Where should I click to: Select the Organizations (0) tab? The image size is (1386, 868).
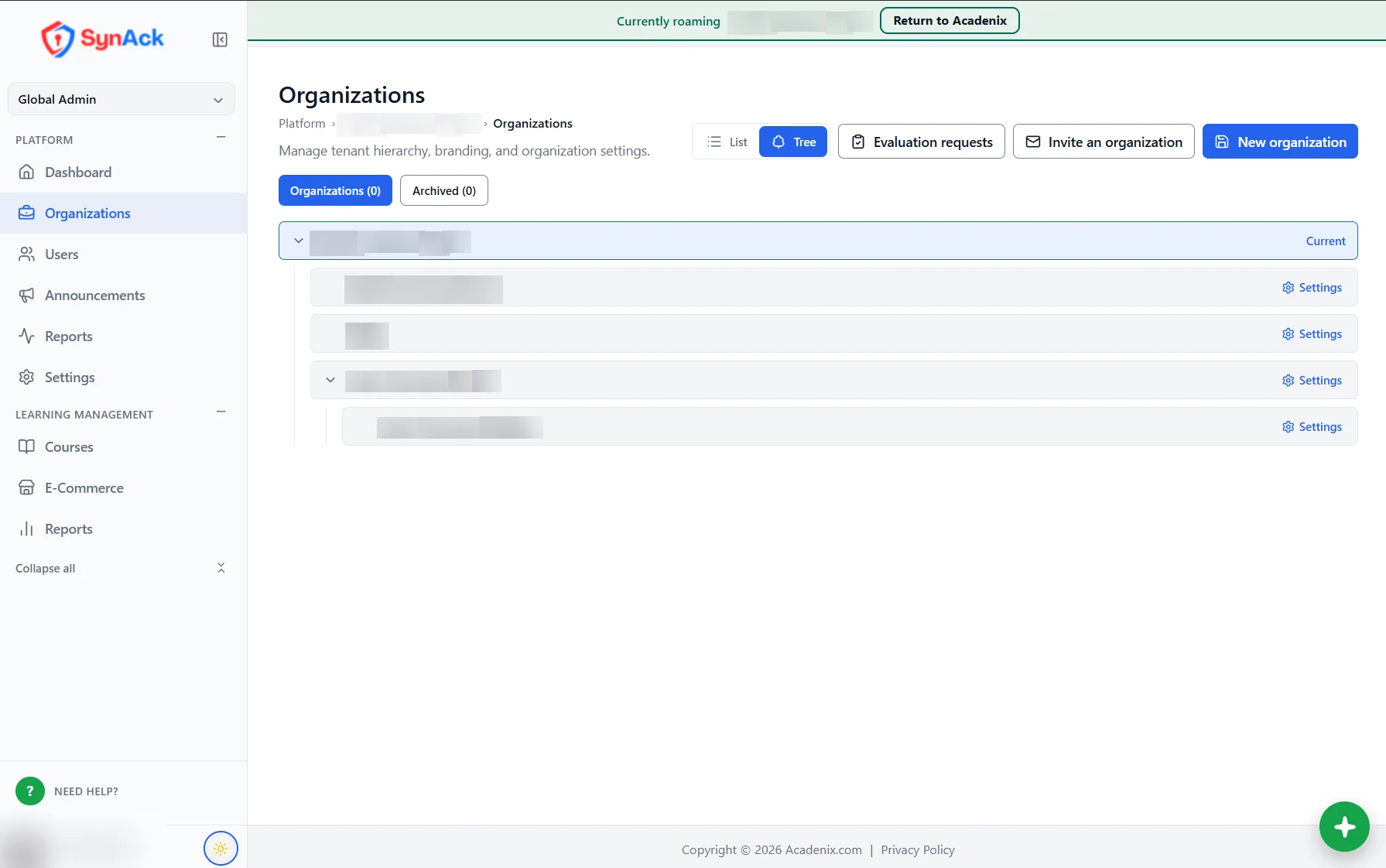(x=335, y=190)
